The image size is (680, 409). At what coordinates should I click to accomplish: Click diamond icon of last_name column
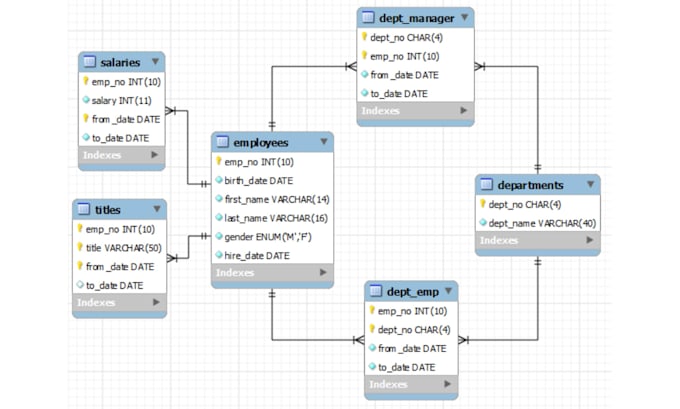tap(219, 217)
